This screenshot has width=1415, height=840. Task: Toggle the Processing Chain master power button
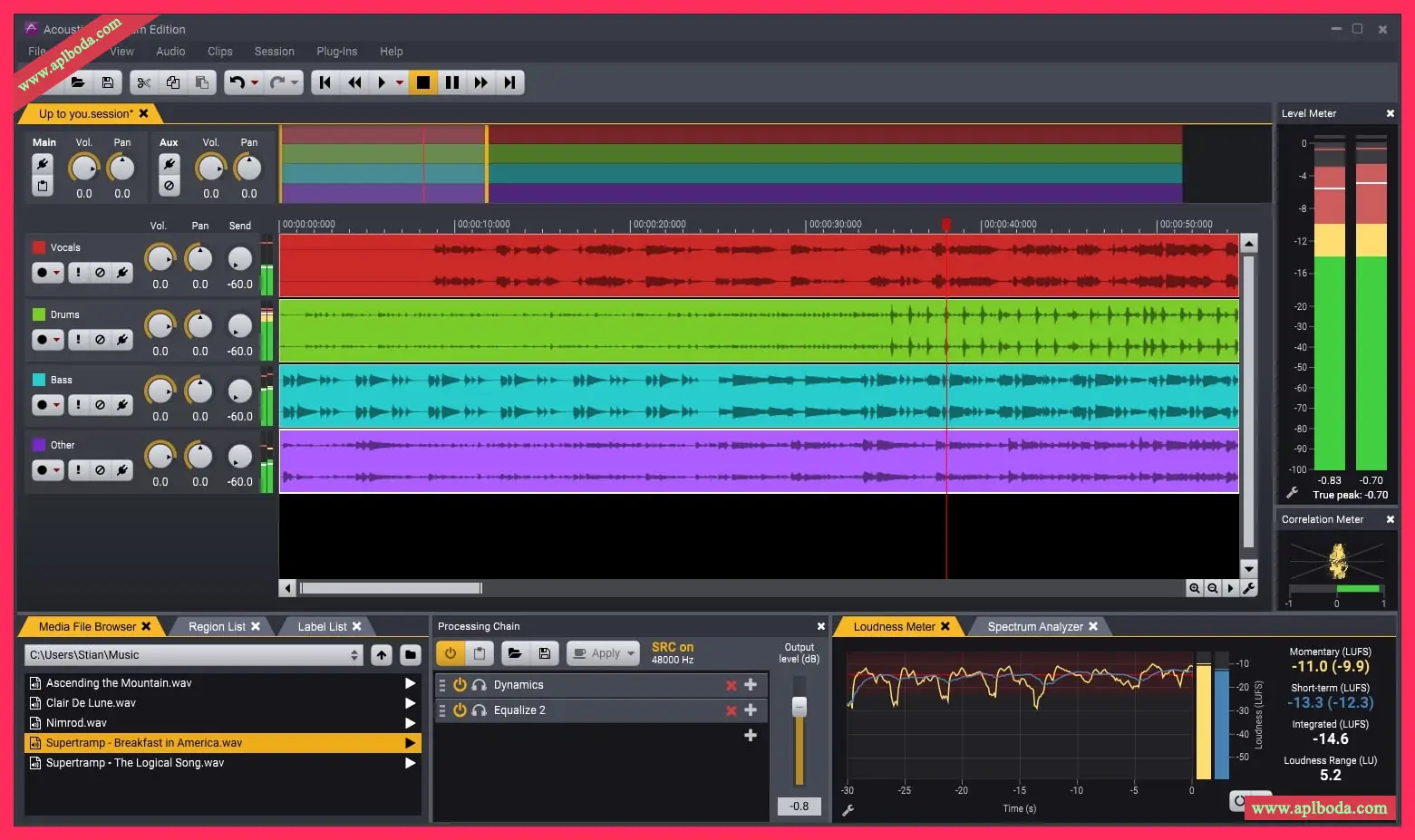coord(450,652)
